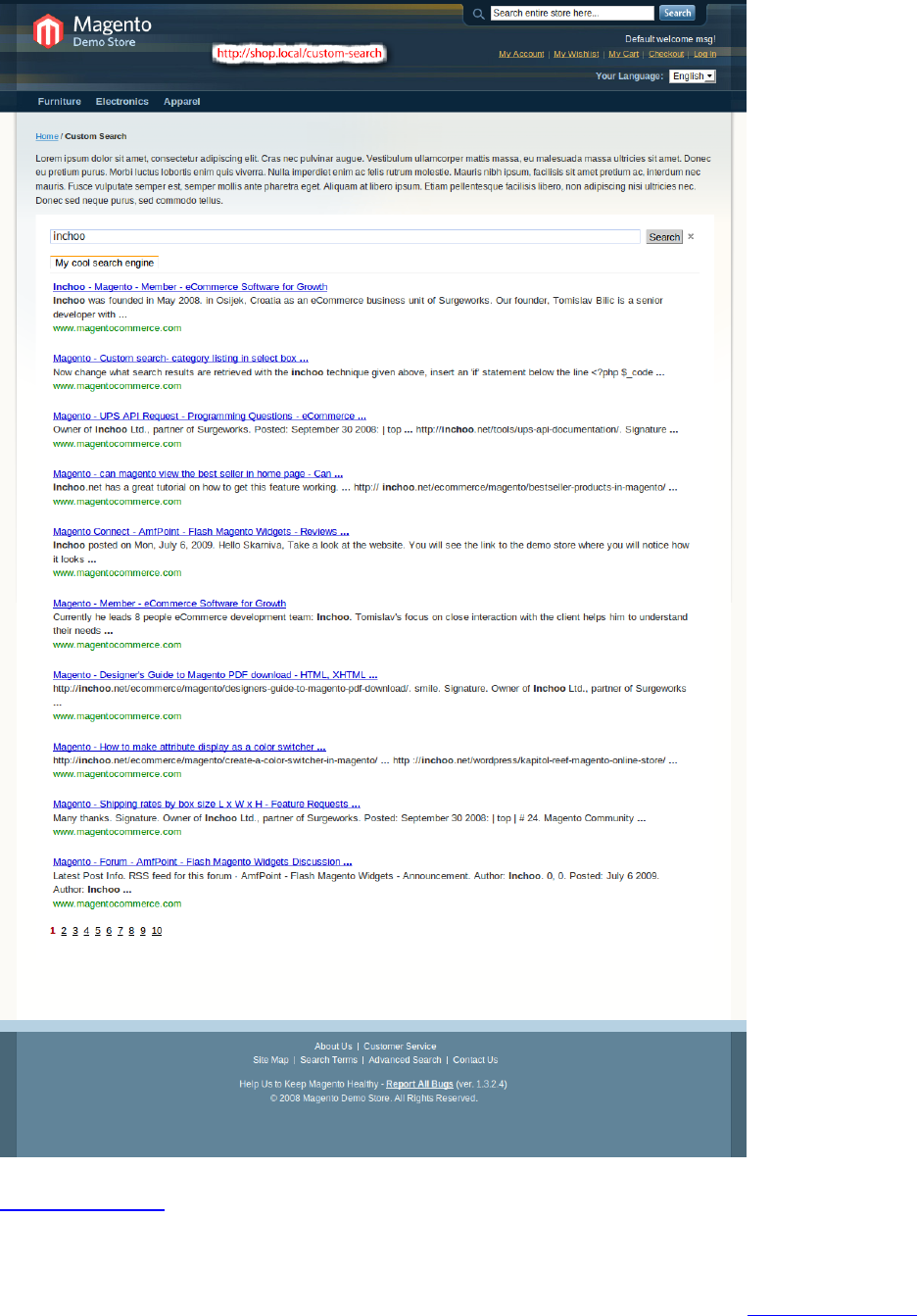Click the magnifier icon in header search

[478, 14]
